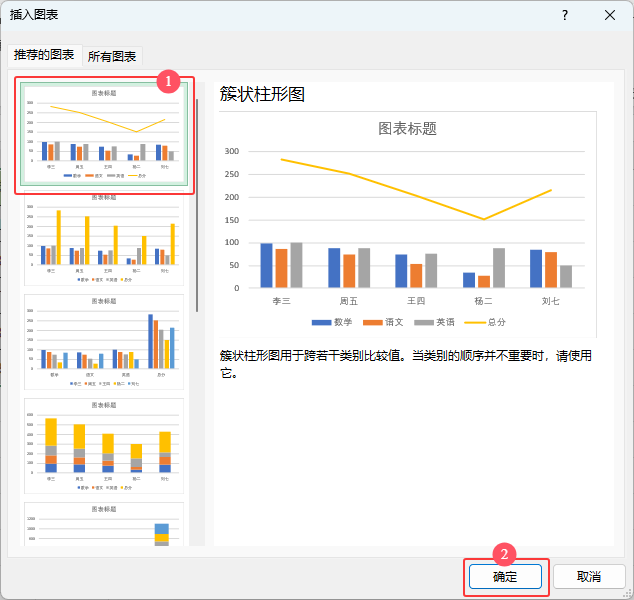Screen dimensions: 634x600
Task: Select the partially visible fifth chart thumbnail
Action: [104, 524]
